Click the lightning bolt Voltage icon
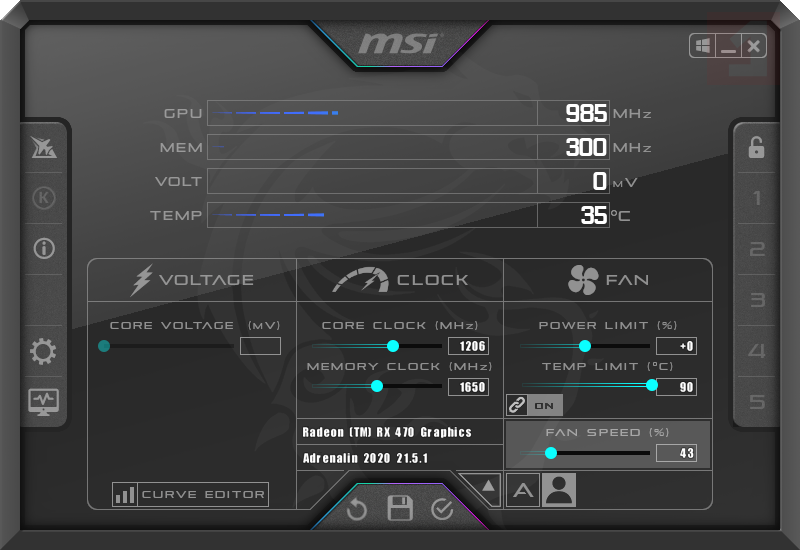Screen dimensions: 800x550 [x=141, y=280]
